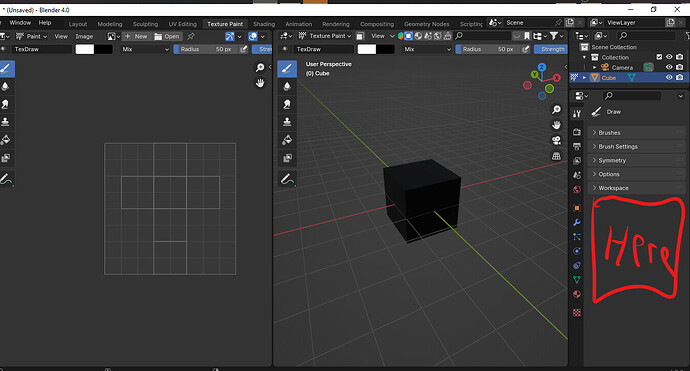Open the Window menu

20,23
